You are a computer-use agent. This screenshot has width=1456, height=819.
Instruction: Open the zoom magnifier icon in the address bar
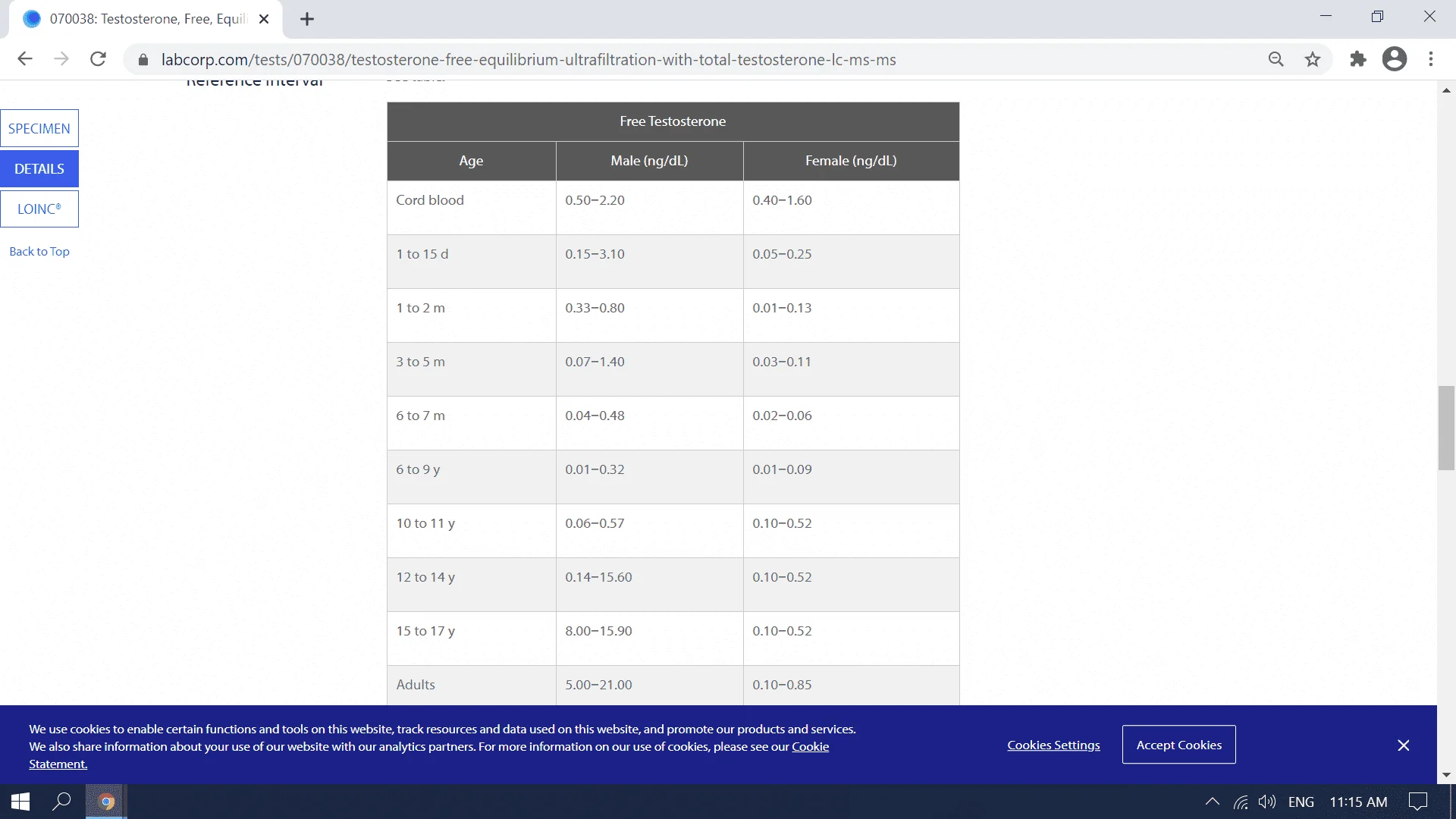click(x=1276, y=59)
